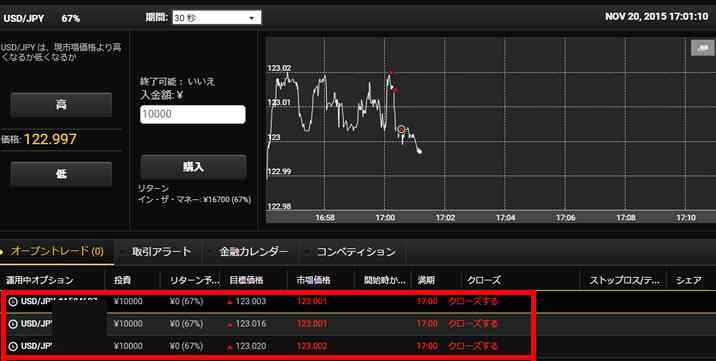716x361 pixels.
Task: Click the 67% payout figure beside USD/JPY in the header
Action: click(71, 19)
